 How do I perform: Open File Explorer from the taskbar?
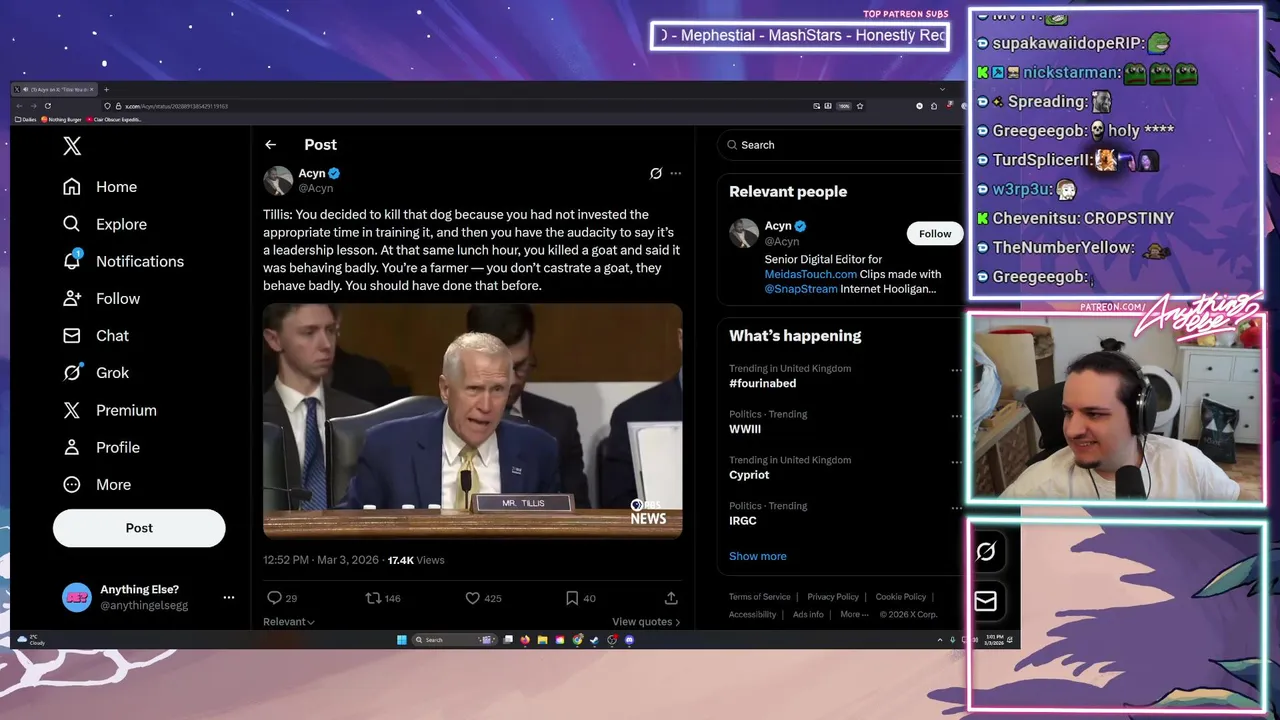click(542, 640)
